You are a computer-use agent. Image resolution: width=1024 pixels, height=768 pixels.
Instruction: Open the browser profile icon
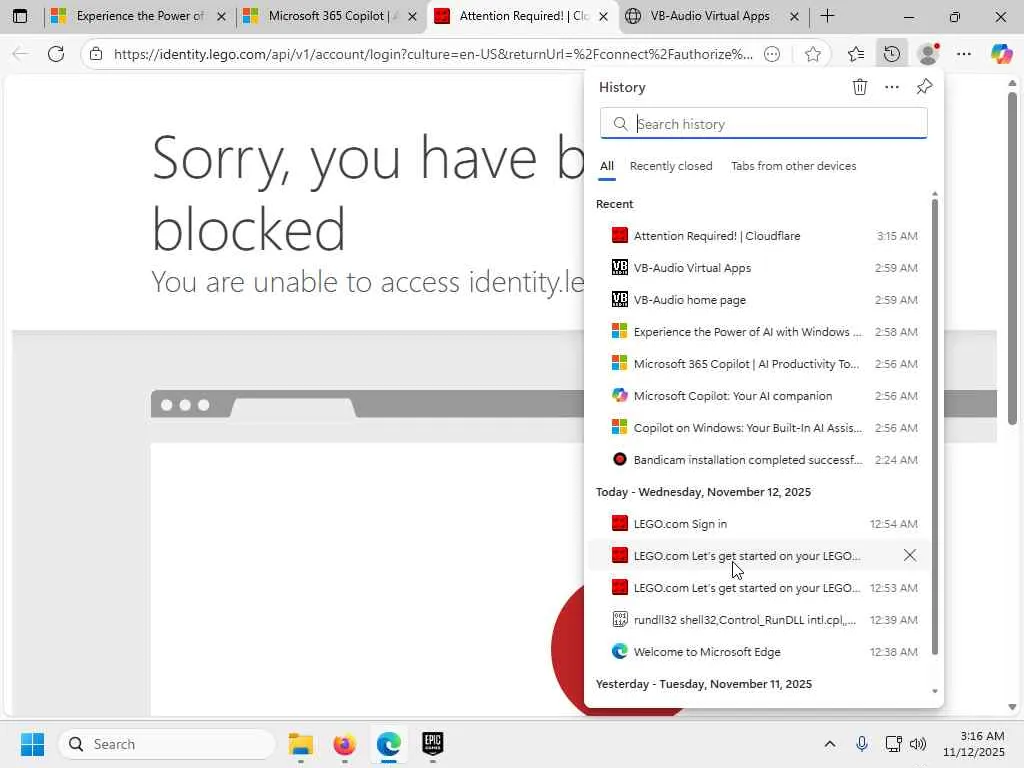point(928,54)
